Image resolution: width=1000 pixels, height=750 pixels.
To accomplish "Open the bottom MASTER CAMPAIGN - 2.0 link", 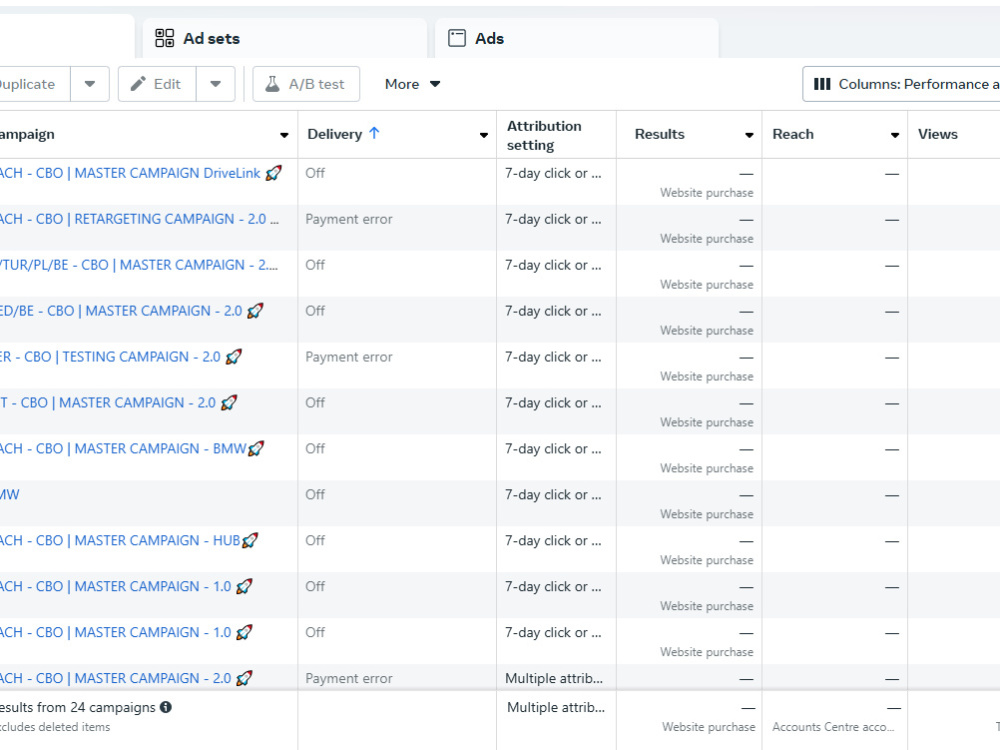I will (x=115, y=678).
